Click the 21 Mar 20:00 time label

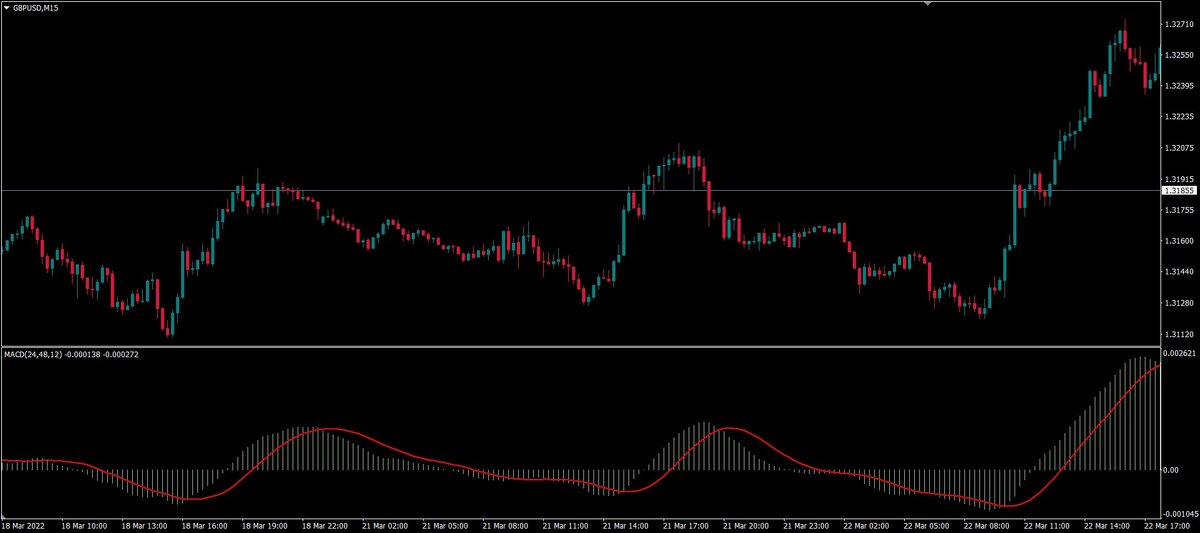pos(746,525)
